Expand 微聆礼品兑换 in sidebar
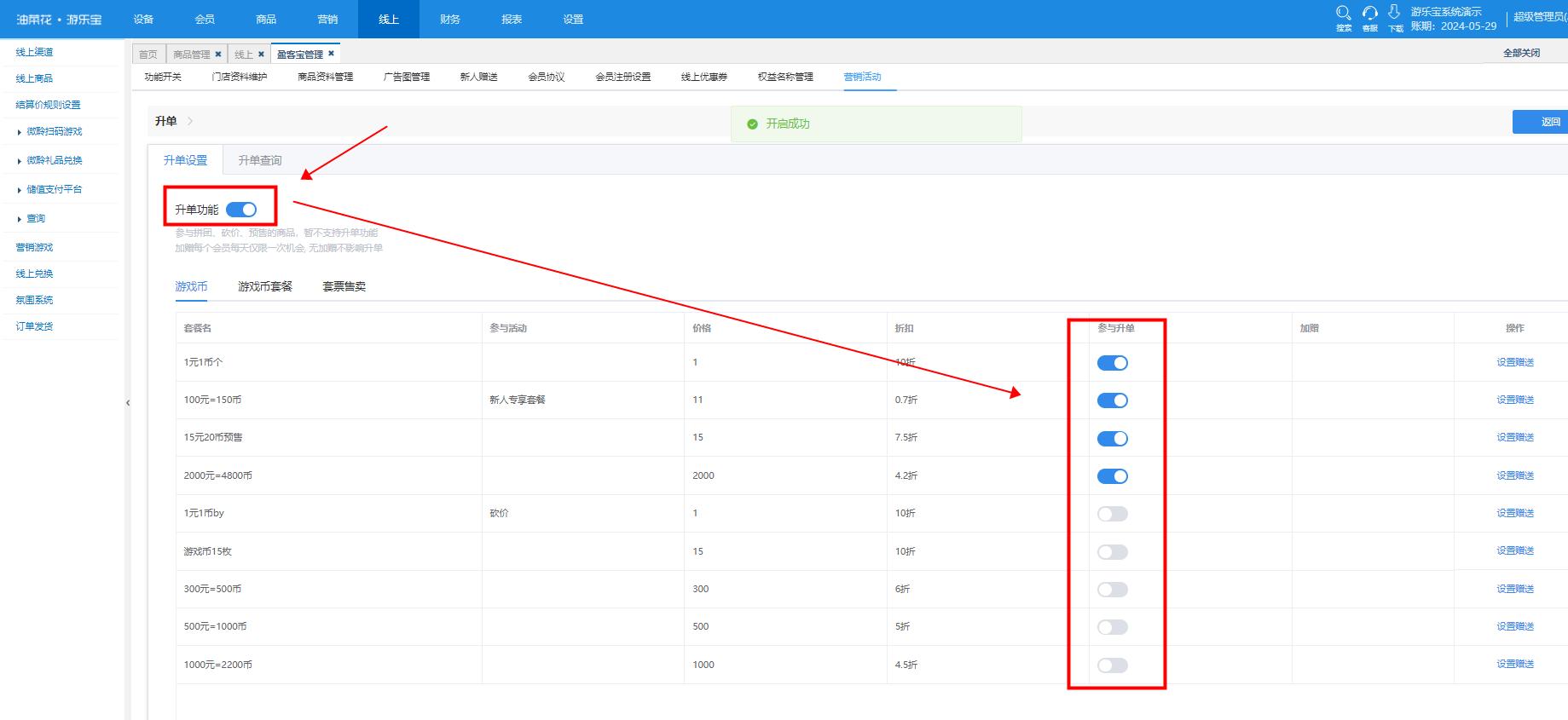Image resolution: width=1568 pixels, height=720 pixels. pos(54,160)
